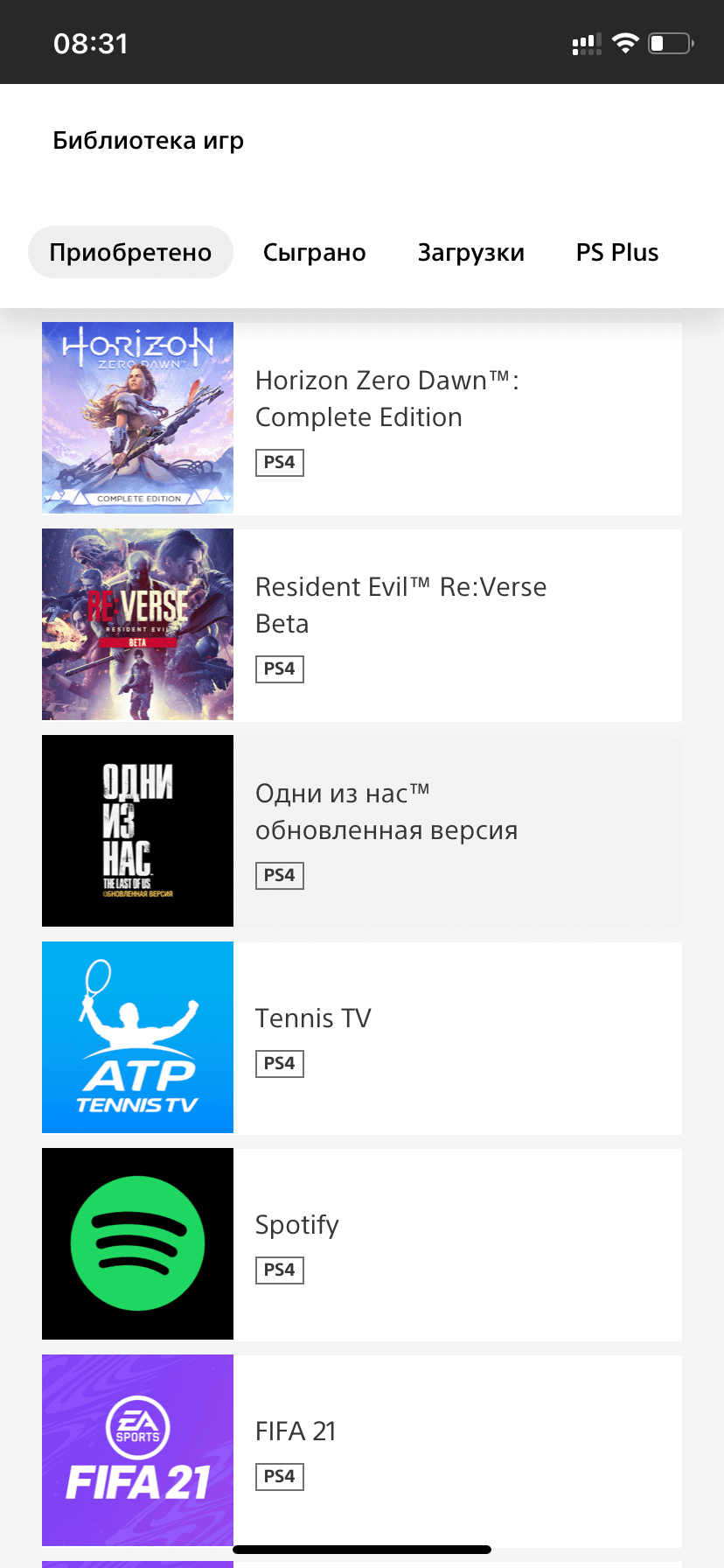Screen dimensions: 724x1568
Task: Select the Приобретено tab
Action: point(130,252)
